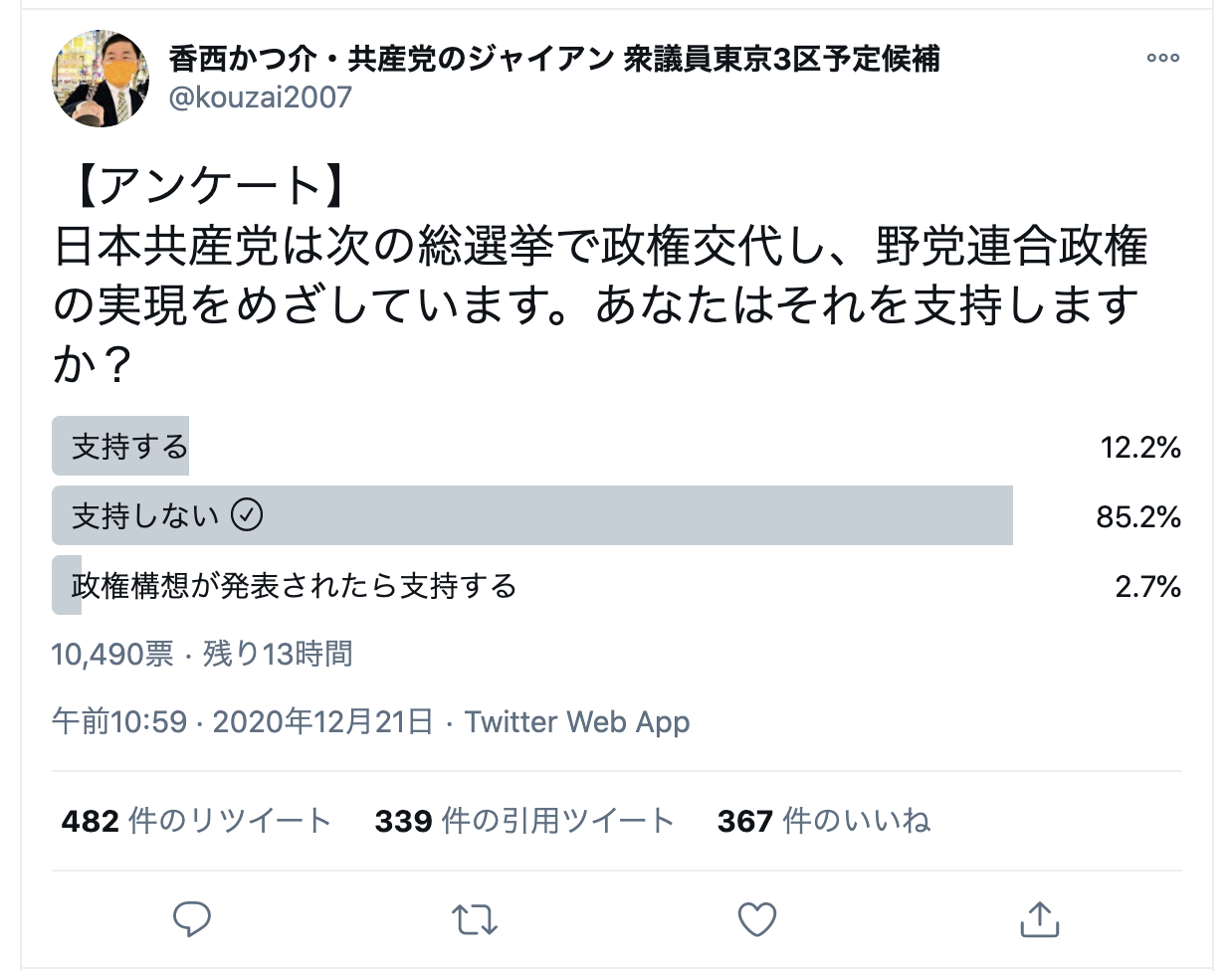
Task: Select 政権構想が発表されたら支持する poll option
Action: pyautogui.click(x=295, y=586)
